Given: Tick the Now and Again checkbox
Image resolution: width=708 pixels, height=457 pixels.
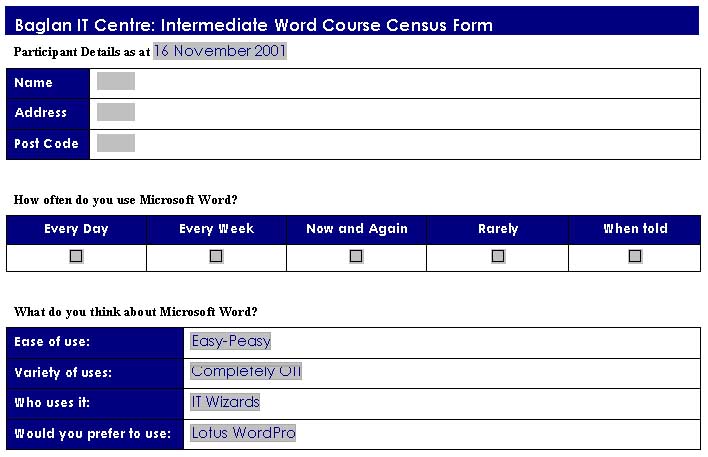Looking at the screenshot, I should 356,256.
